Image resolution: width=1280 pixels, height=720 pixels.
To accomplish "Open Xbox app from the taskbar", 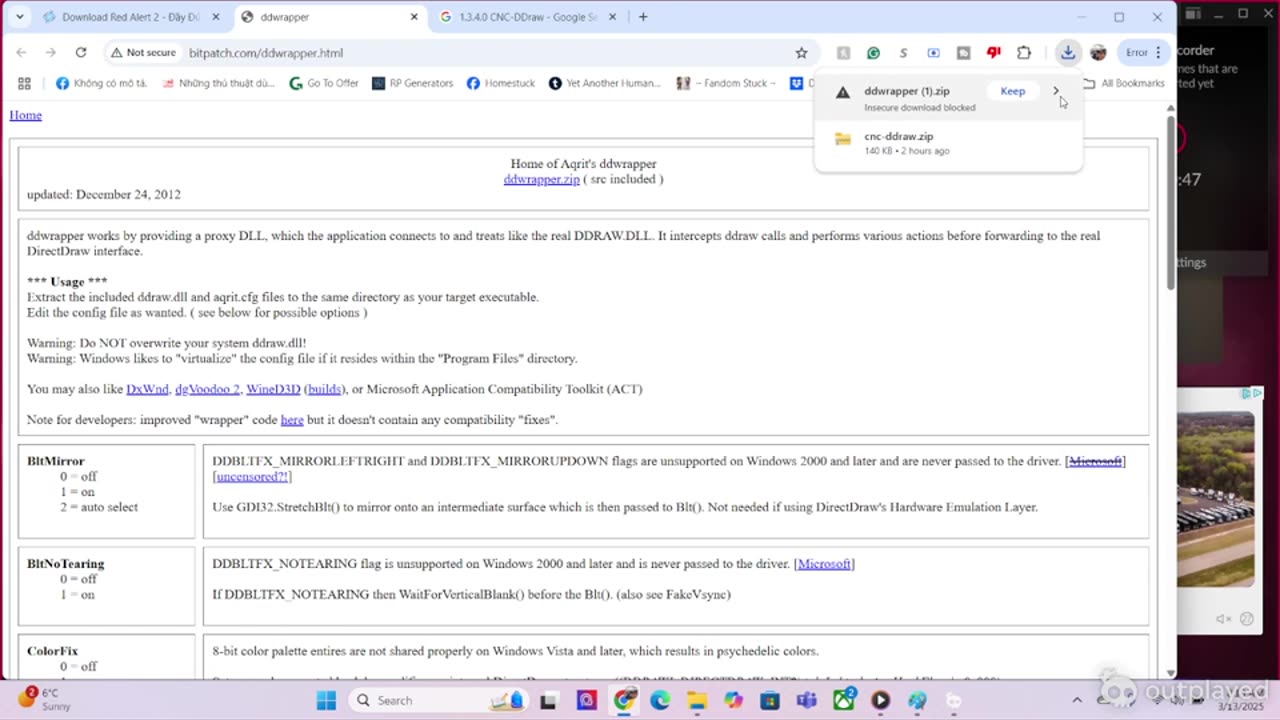I will point(844,700).
